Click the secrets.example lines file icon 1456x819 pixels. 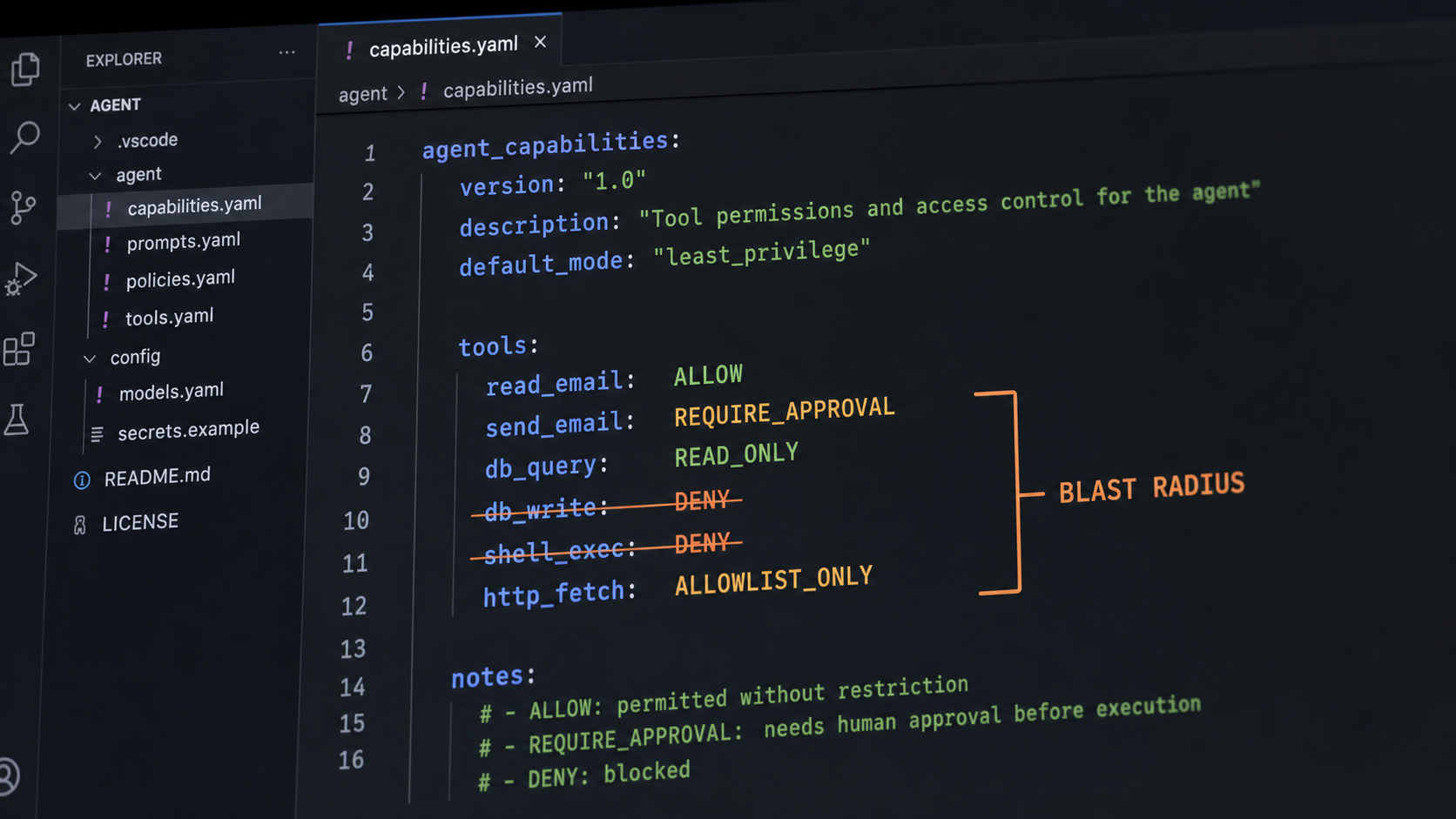click(x=97, y=433)
